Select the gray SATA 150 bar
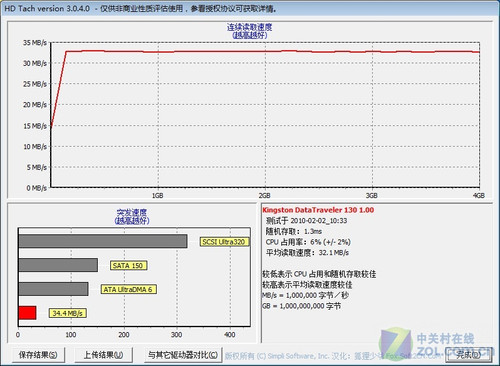The width and height of the screenshot is (500, 366). coord(58,265)
